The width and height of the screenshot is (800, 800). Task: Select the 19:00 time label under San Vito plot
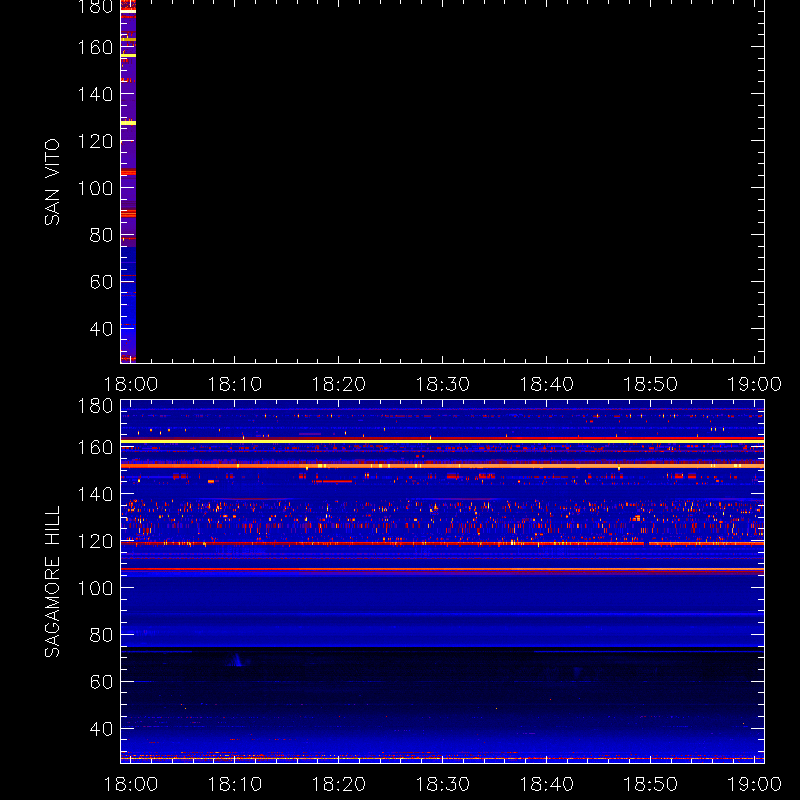click(x=754, y=384)
